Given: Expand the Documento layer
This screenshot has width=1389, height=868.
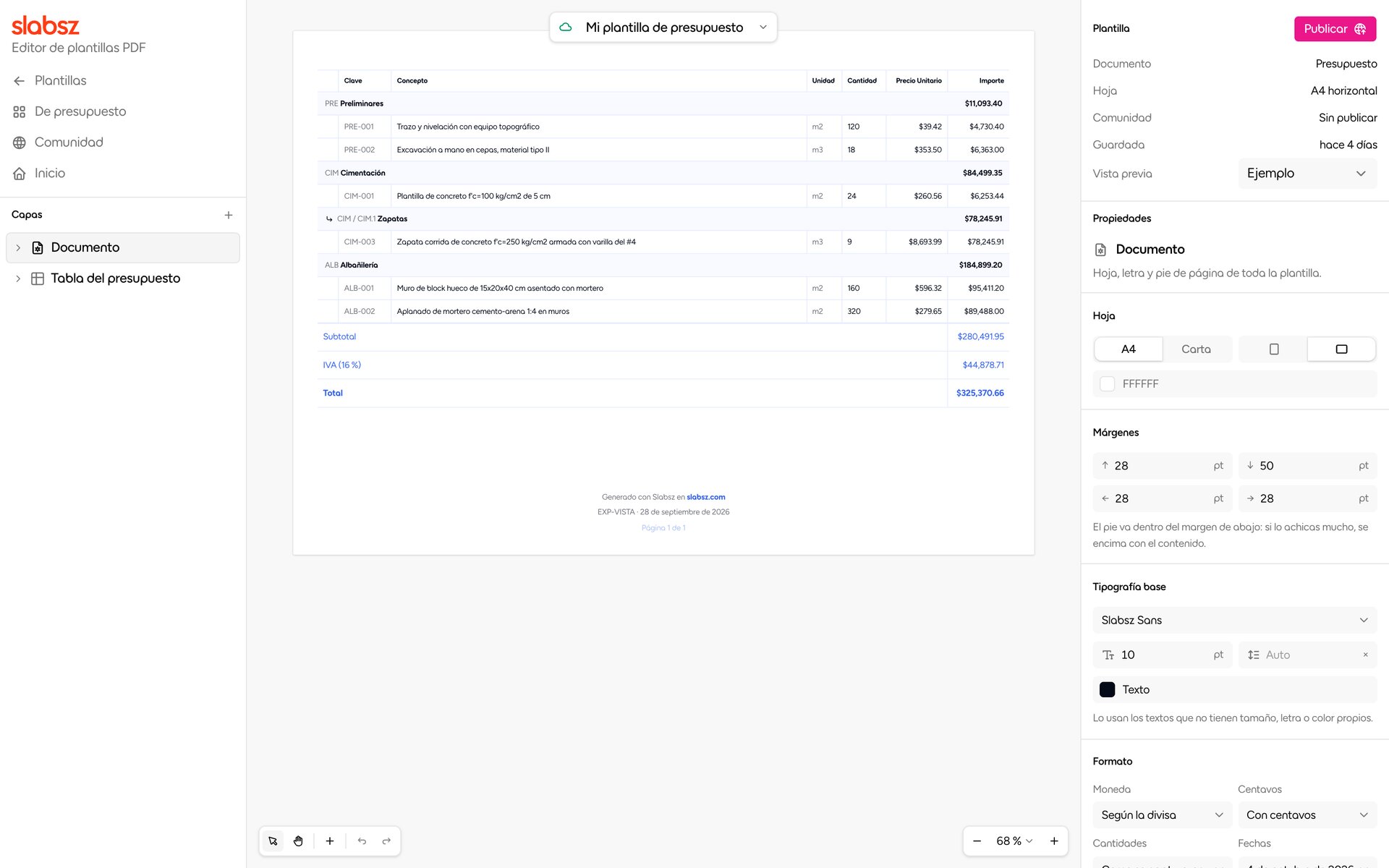Looking at the screenshot, I should pos(18,247).
